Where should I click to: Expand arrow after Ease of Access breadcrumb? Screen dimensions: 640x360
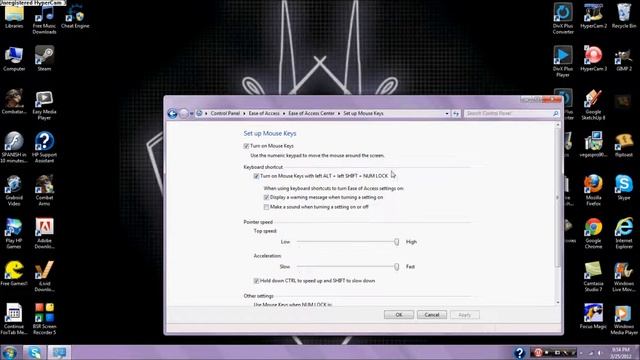pos(284,113)
